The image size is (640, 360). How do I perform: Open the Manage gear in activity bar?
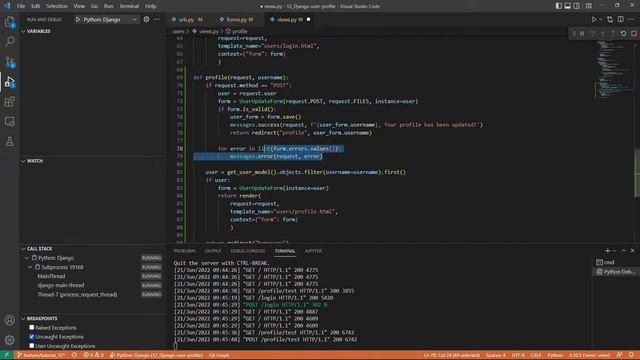coord(9,340)
